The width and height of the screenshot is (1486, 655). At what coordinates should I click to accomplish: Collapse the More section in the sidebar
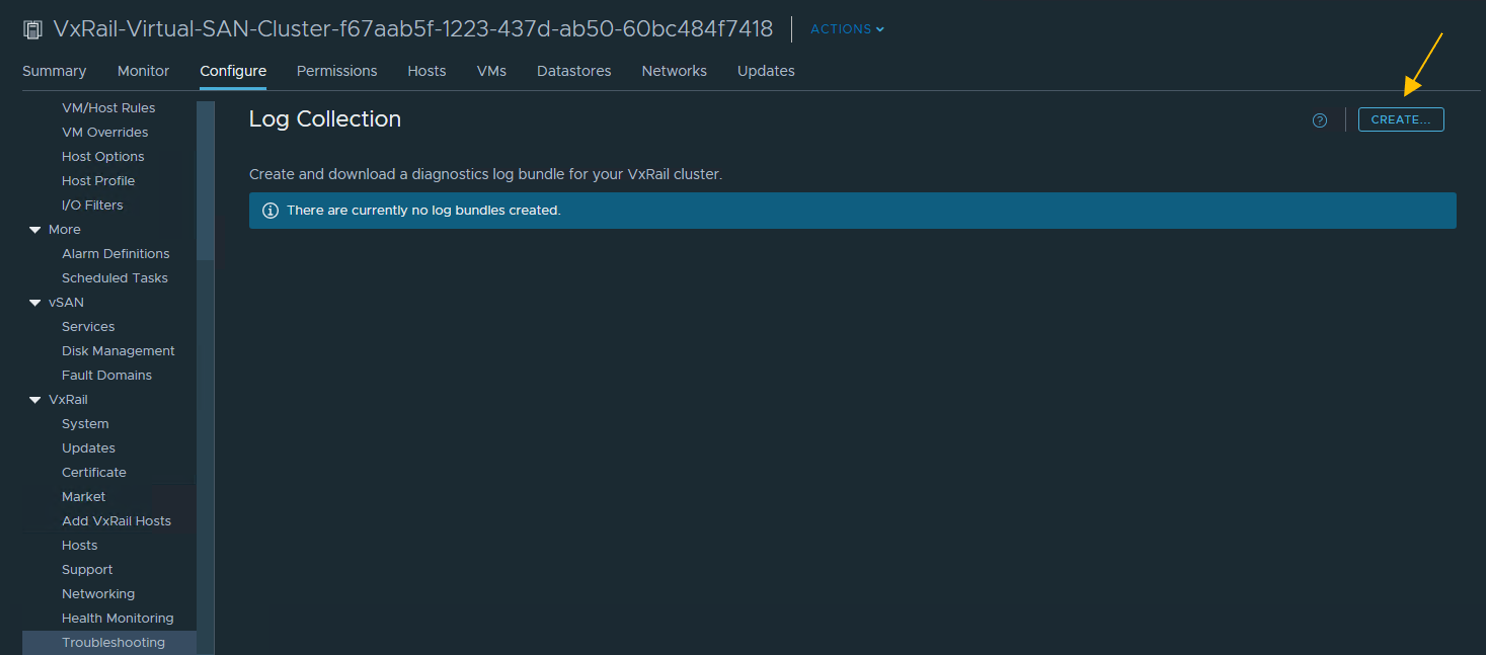coord(36,229)
